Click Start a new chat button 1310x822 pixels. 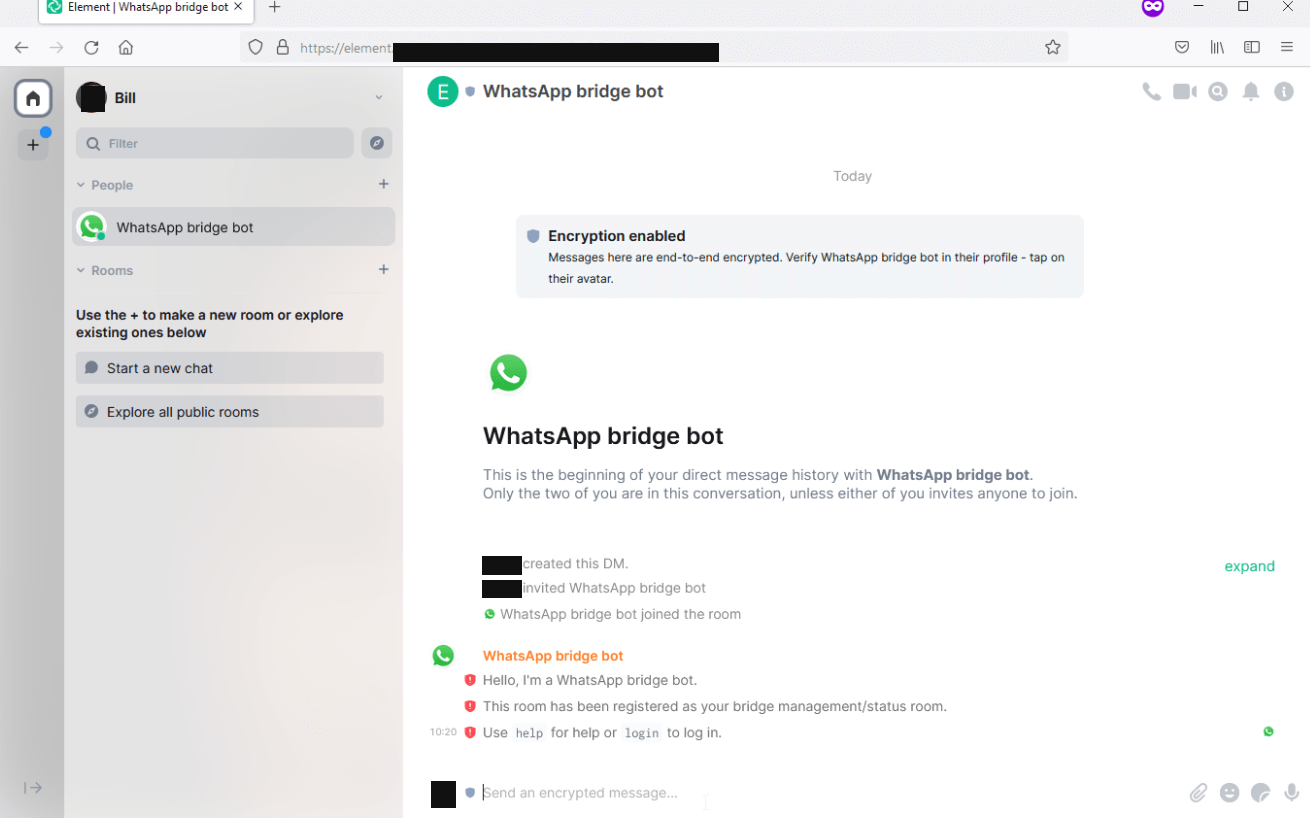click(229, 368)
